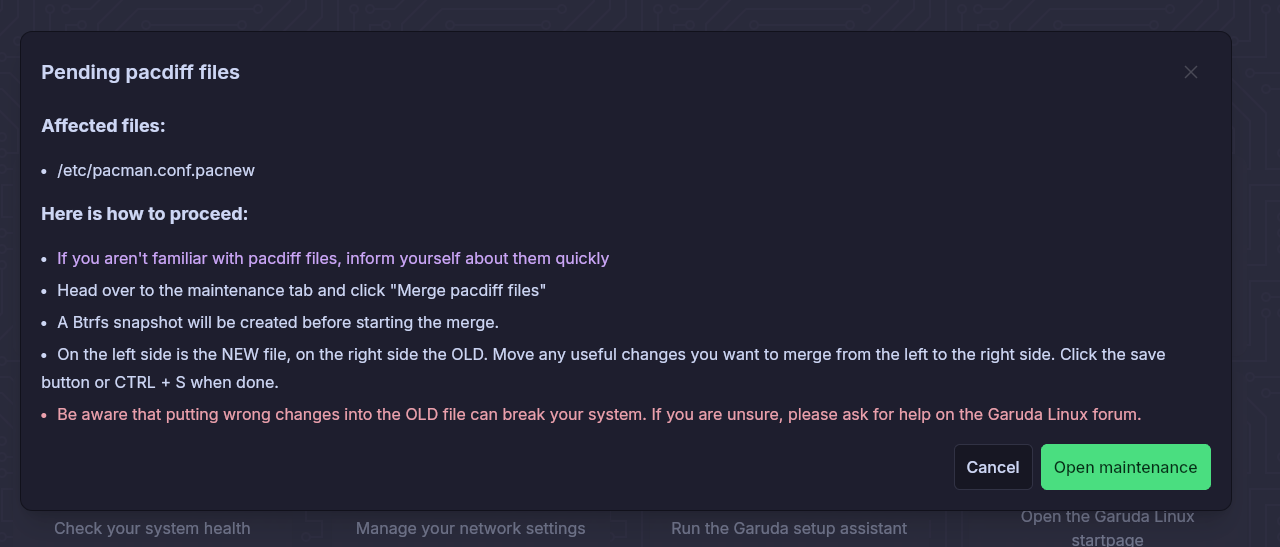
Task: Click the Here is how to proceed heading
Action: tap(145, 214)
